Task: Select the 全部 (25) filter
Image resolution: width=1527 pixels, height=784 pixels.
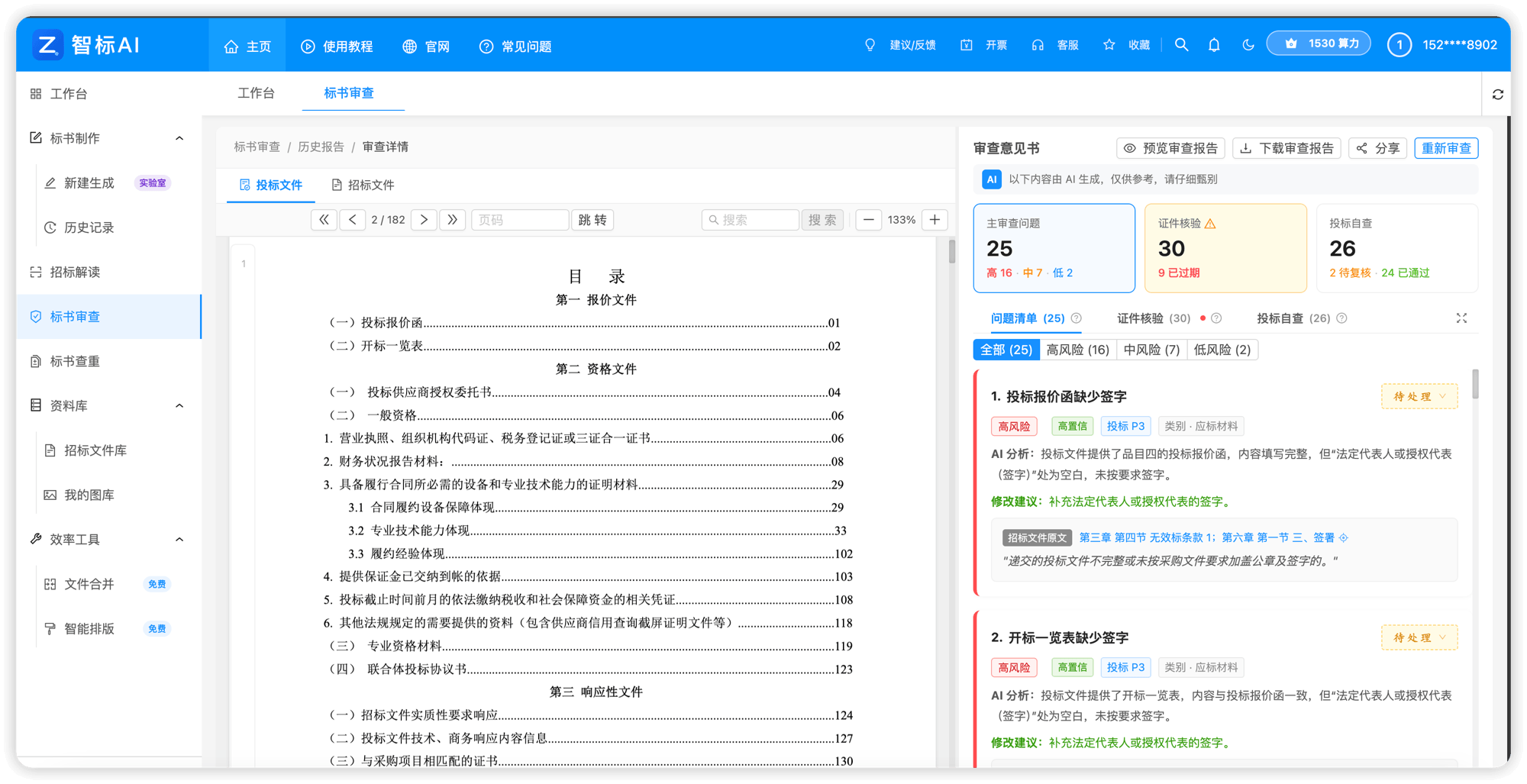Action: click(x=1006, y=350)
